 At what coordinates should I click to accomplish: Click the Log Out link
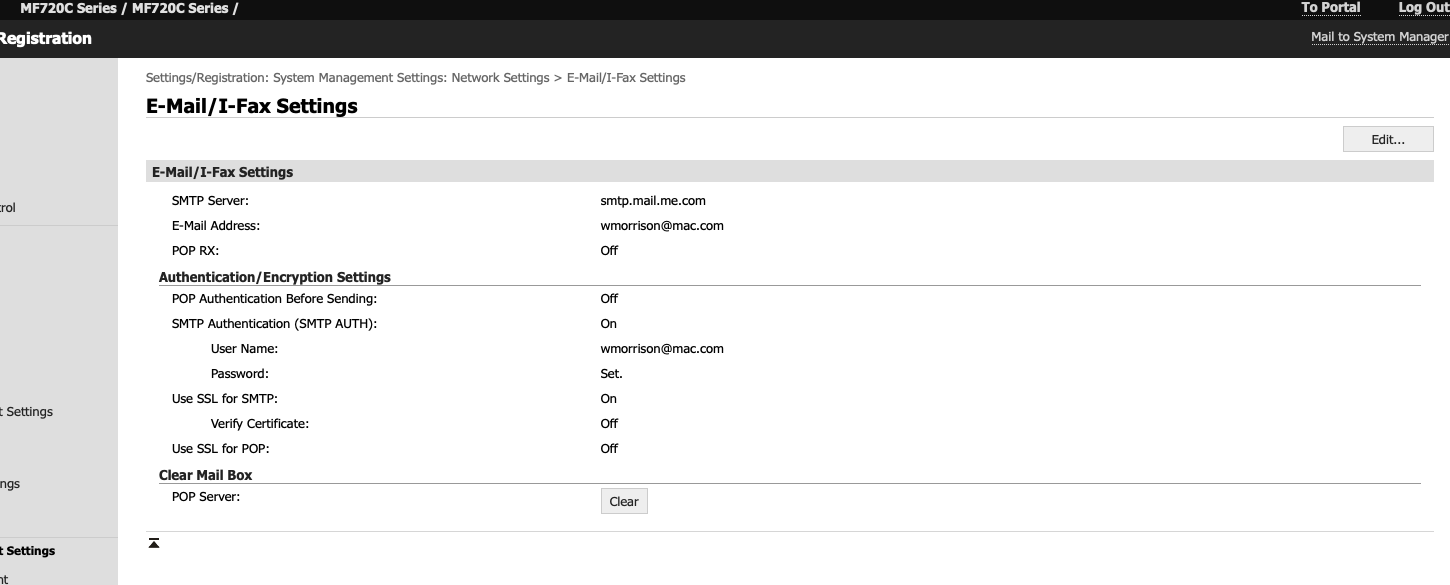[x=1423, y=8]
